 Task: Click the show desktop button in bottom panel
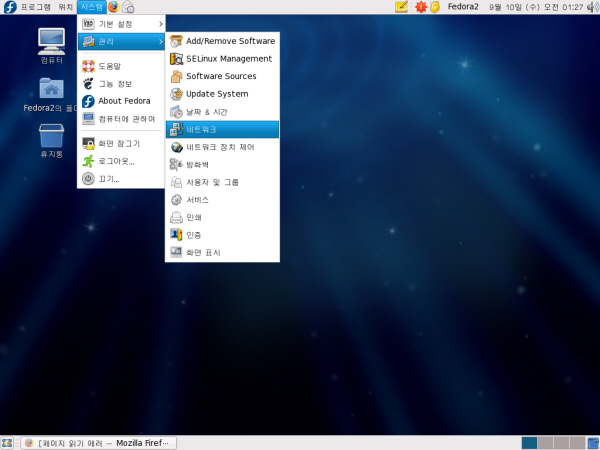[7, 443]
